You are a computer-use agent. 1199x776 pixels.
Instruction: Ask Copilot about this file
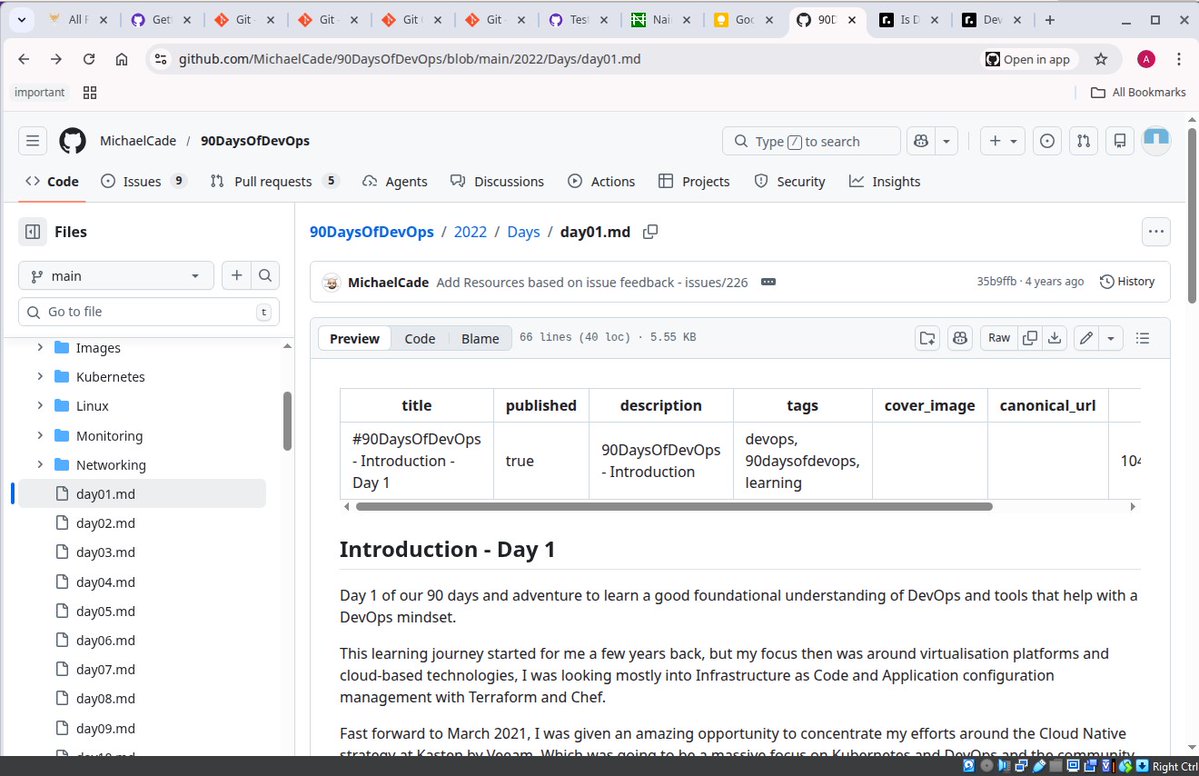tap(960, 338)
